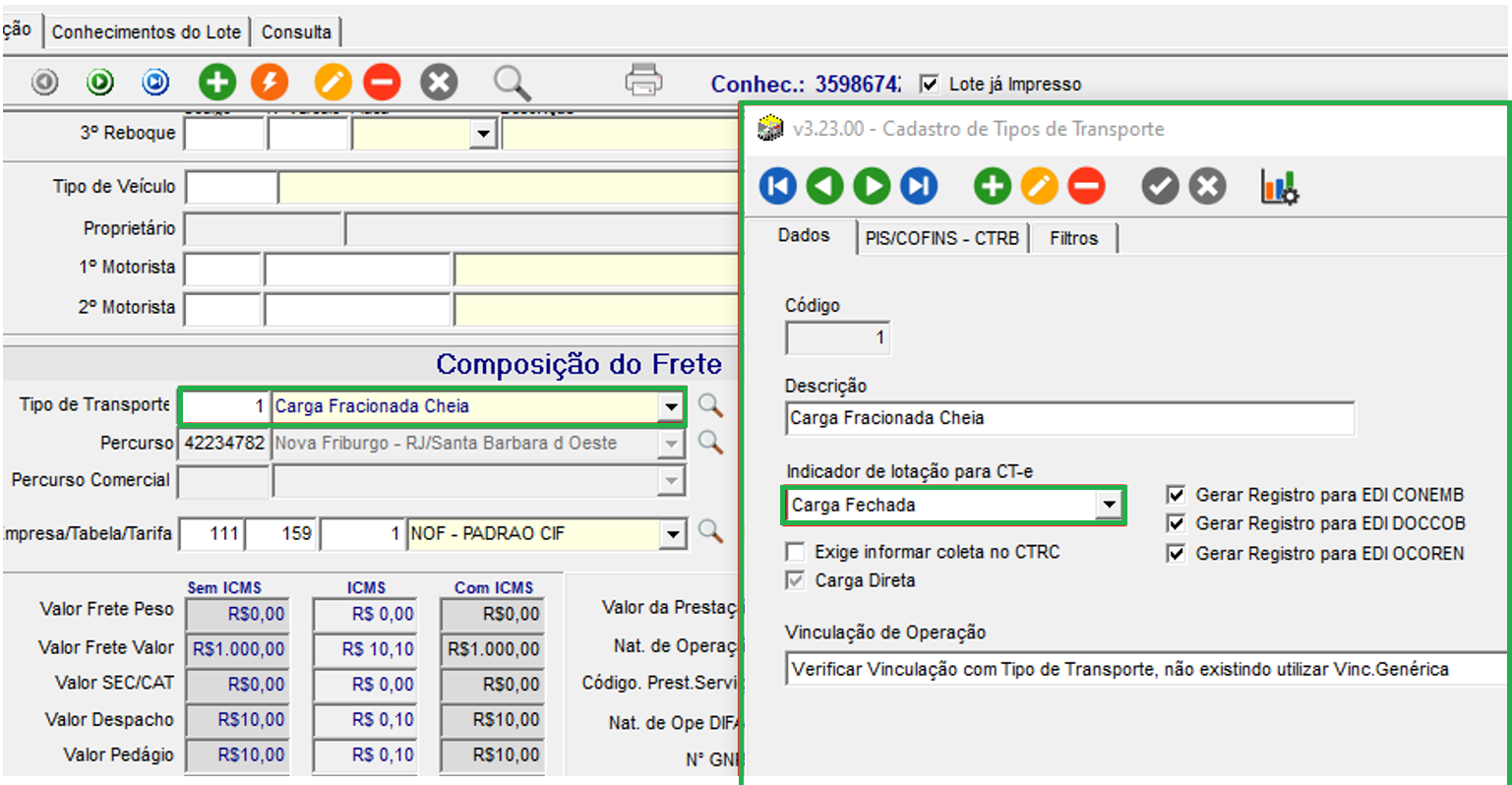
Task: Switch to Filtros tab
Action: (x=1073, y=238)
